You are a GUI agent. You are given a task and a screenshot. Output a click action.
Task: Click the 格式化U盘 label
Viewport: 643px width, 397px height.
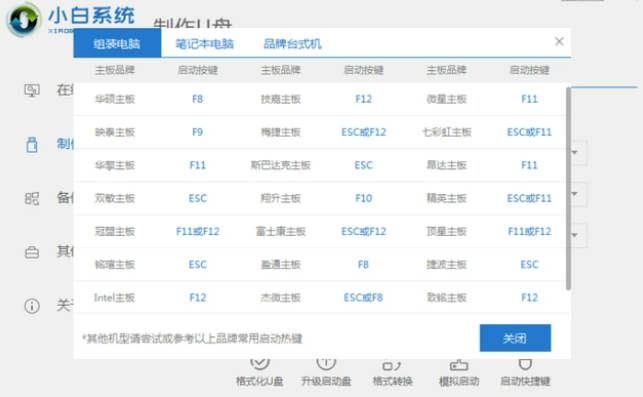pos(260,381)
